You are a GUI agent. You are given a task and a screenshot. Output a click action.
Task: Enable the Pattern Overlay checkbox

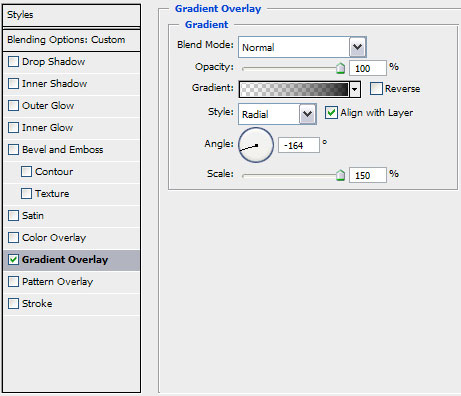pyautogui.click(x=13, y=282)
